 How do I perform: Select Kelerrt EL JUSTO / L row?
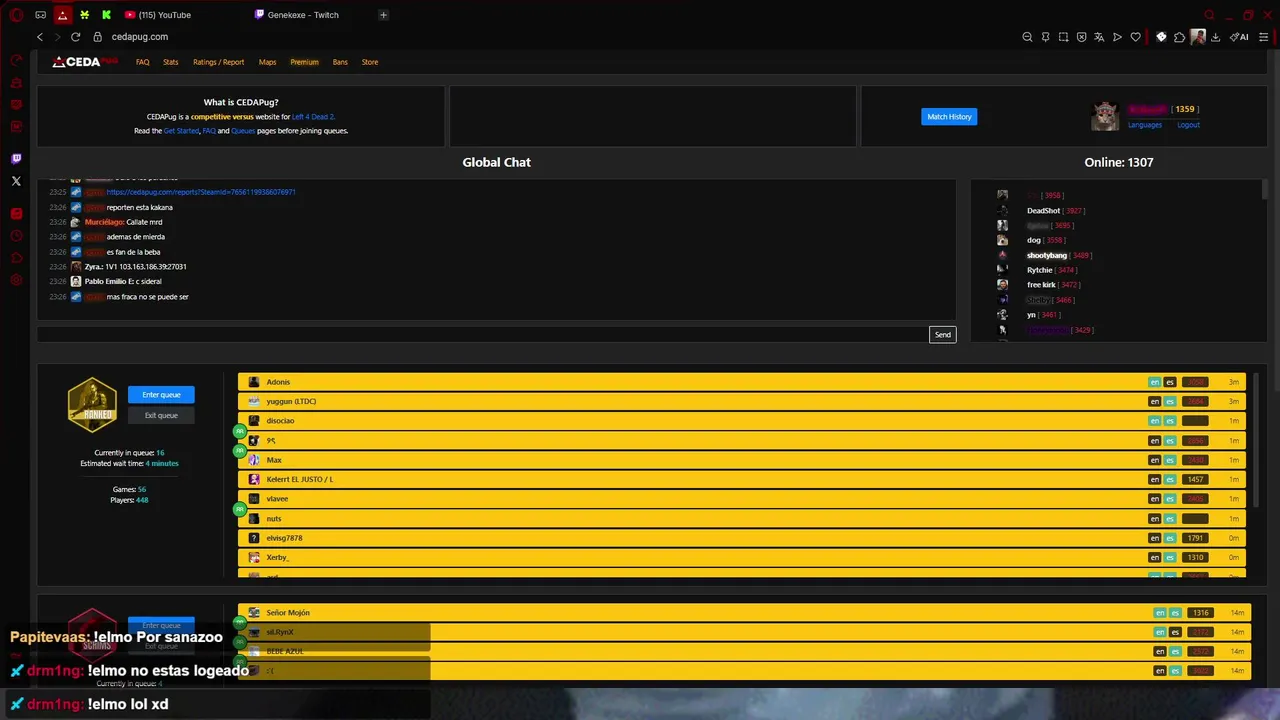(742, 479)
